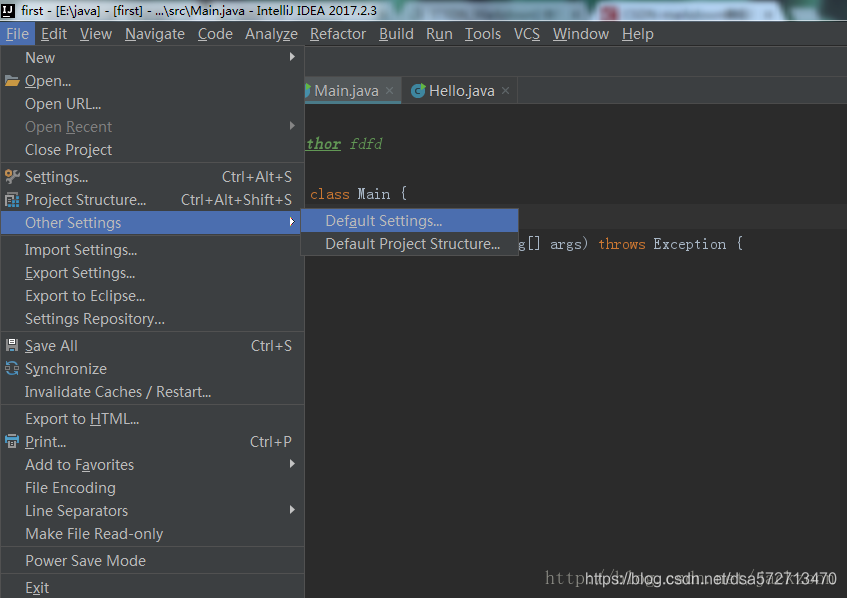Image resolution: width=847 pixels, height=598 pixels.
Task: Open the Build menu
Action: click(x=396, y=34)
